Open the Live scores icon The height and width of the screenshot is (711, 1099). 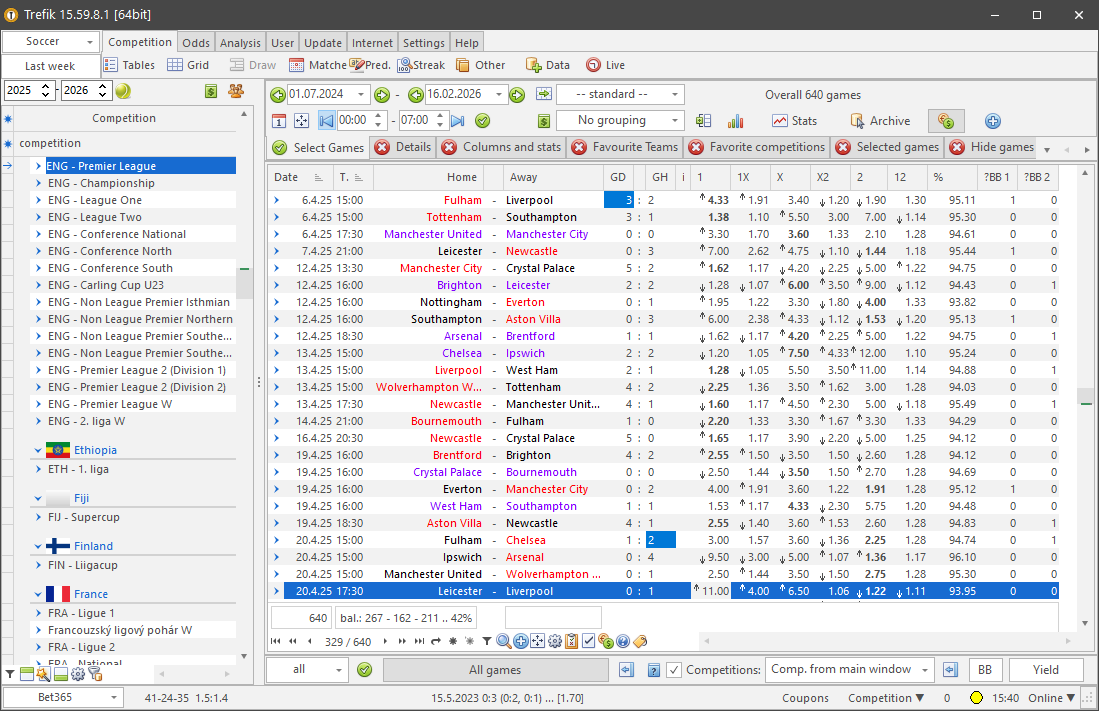click(594, 65)
